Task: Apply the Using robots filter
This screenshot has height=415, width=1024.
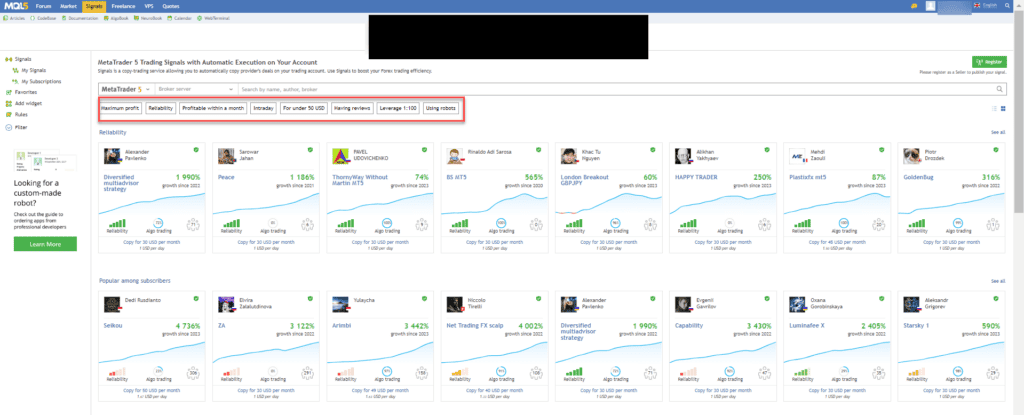Action: pos(441,108)
